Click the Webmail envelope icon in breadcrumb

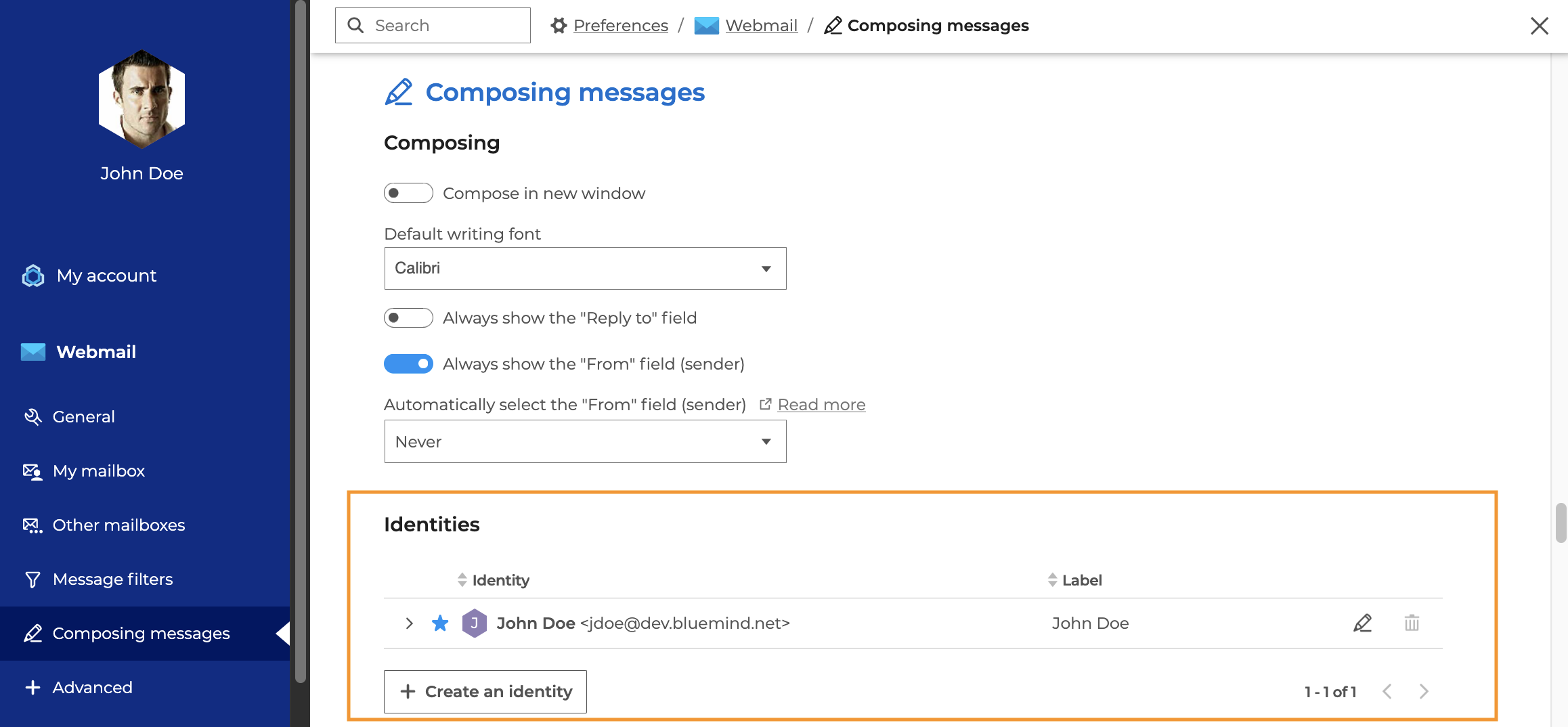point(706,26)
